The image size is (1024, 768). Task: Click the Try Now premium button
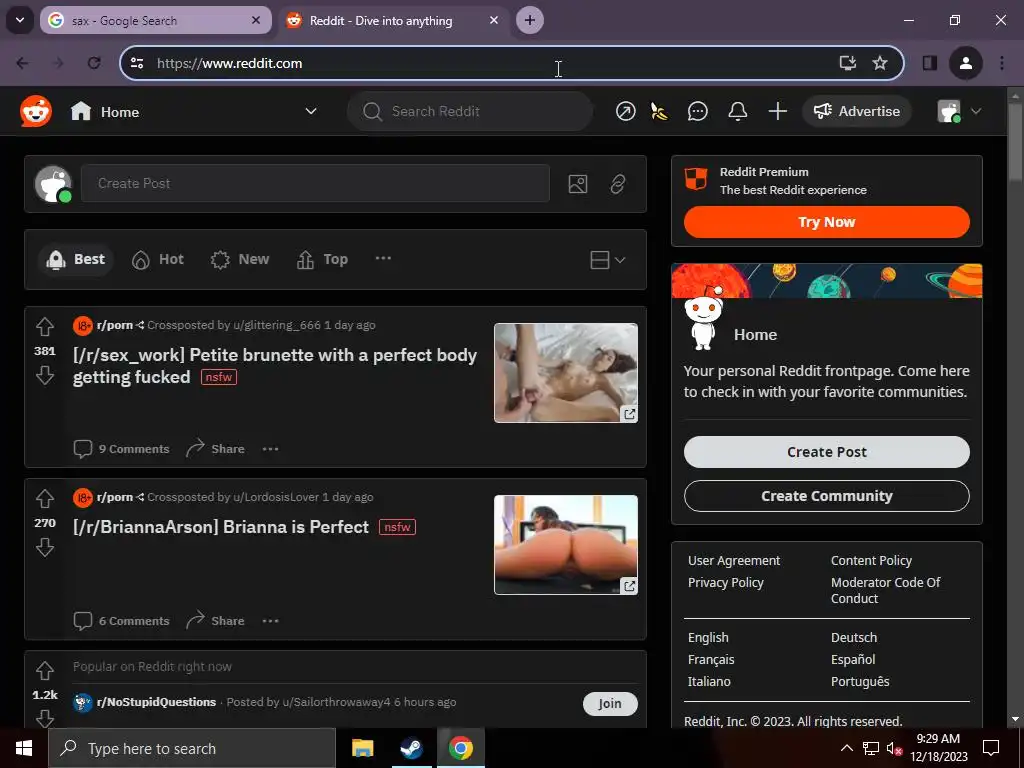coord(826,223)
